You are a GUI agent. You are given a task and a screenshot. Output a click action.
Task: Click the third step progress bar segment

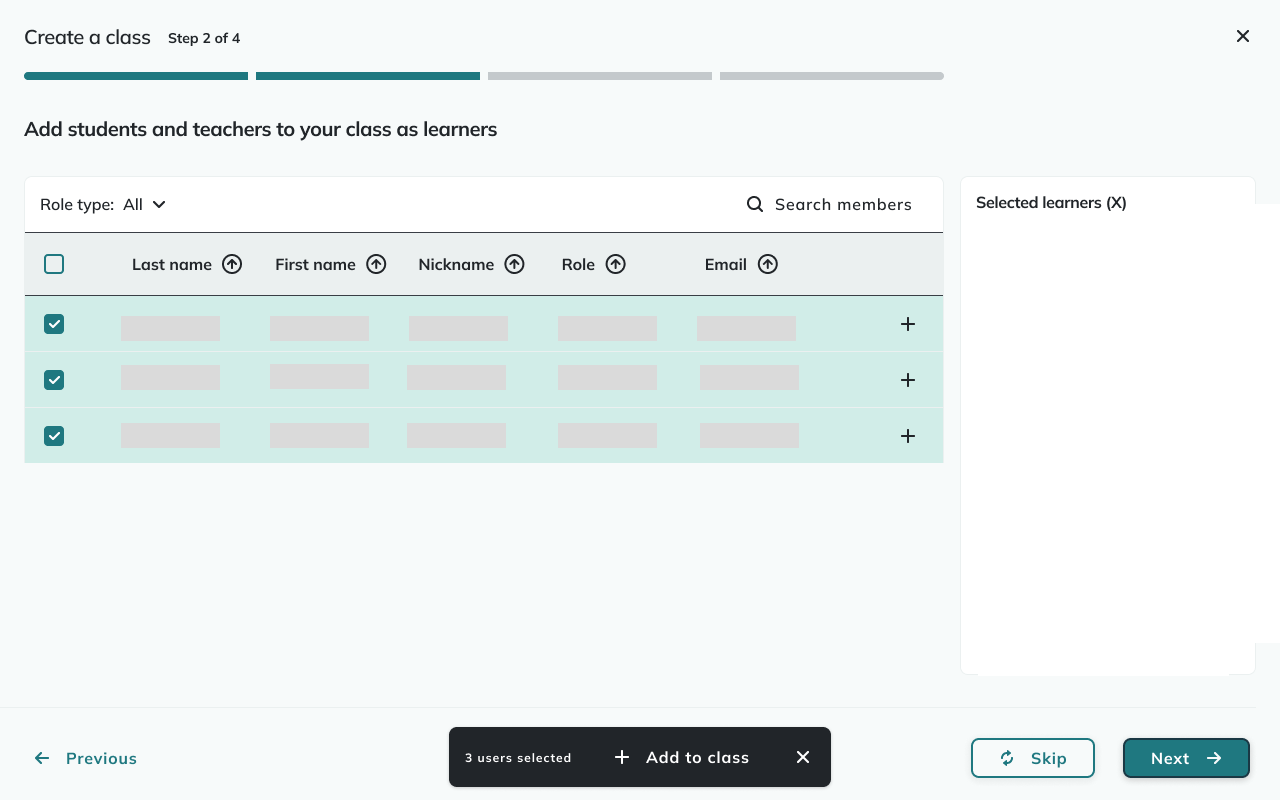[x=600, y=76]
